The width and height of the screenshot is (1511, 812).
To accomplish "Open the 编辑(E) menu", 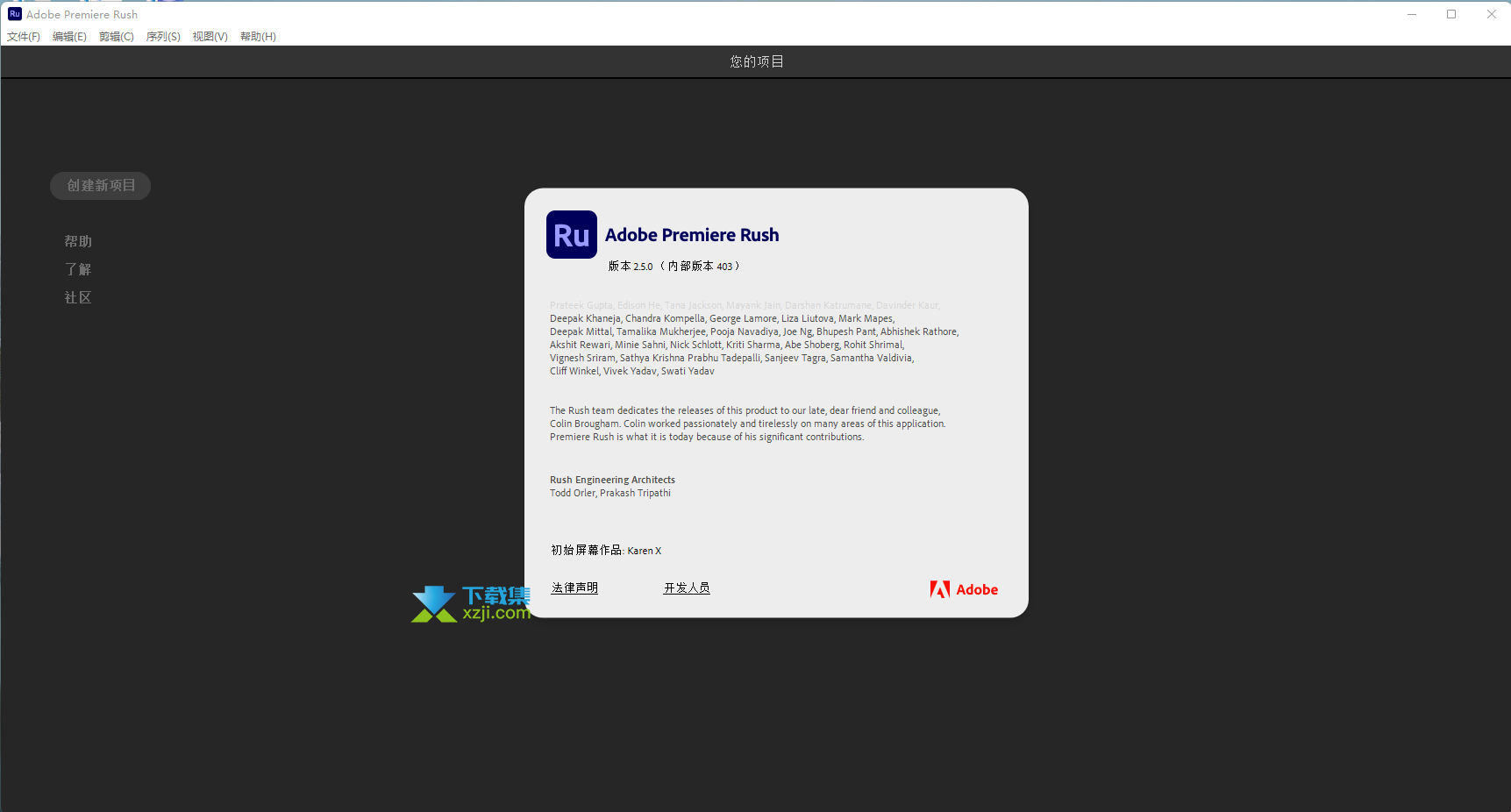I will (69, 37).
